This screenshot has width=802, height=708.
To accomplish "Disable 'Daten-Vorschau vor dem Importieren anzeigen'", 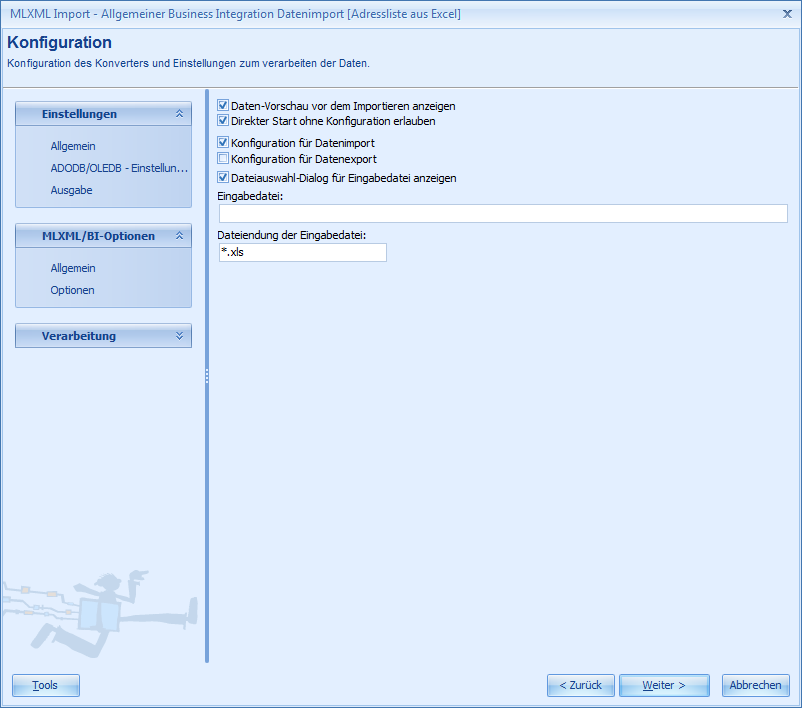I will pyautogui.click(x=223, y=104).
